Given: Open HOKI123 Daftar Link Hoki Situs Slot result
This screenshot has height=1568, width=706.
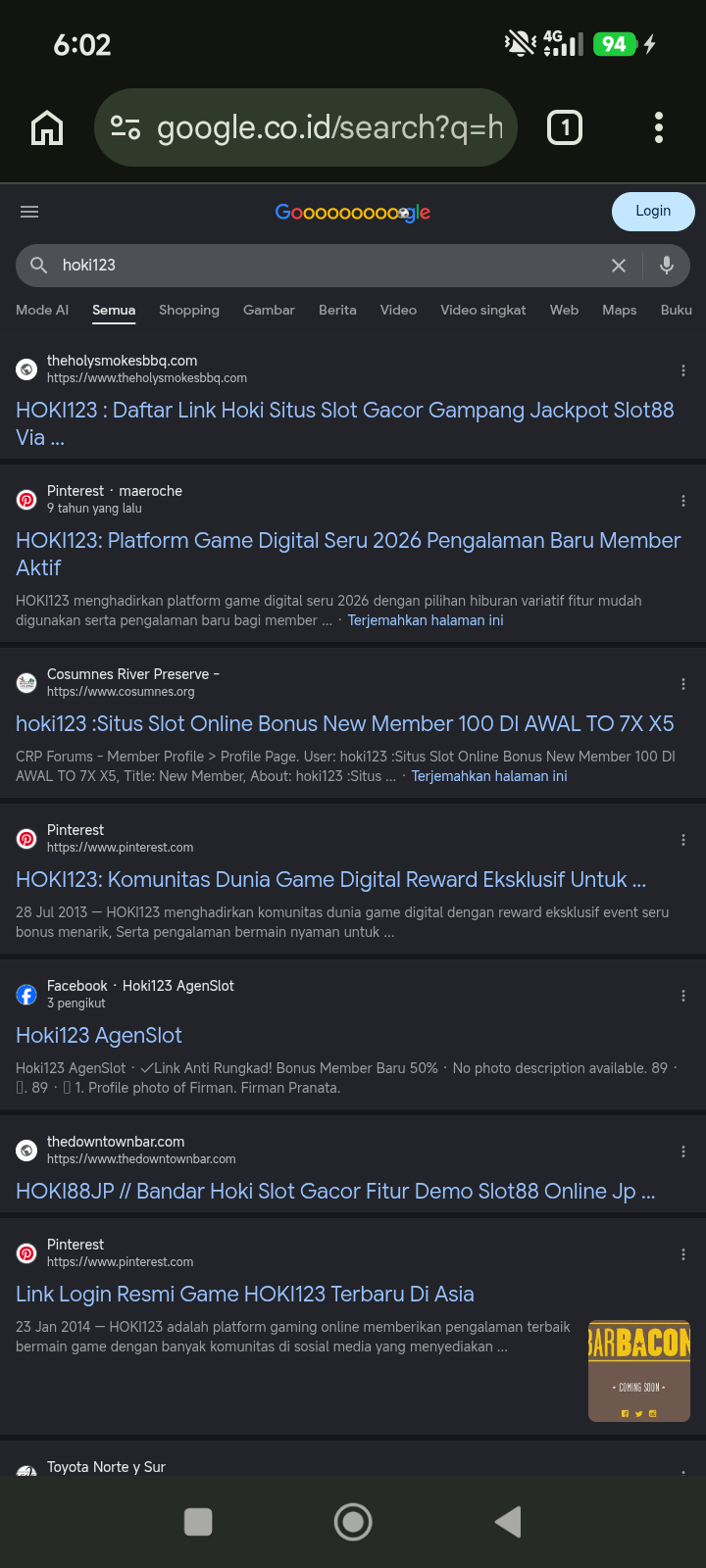Looking at the screenshot, I should pyautogui.click(x=345, y=423).
